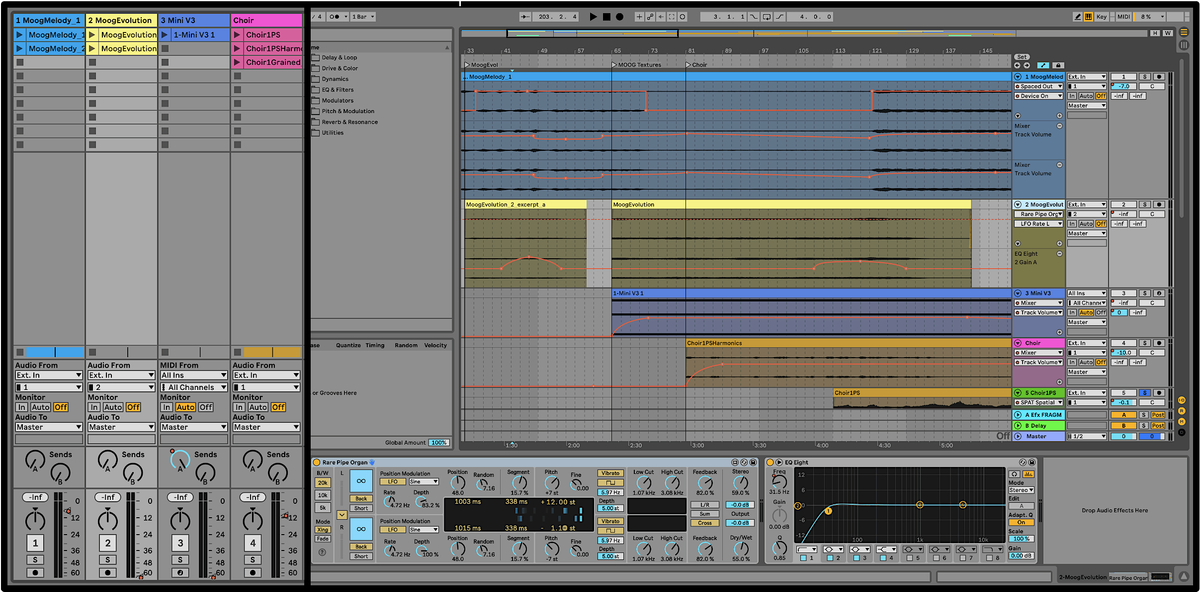Solo session mixer track 2
Screen dimensions: 1200x592
pyautogui.click(x=108, y=560)
